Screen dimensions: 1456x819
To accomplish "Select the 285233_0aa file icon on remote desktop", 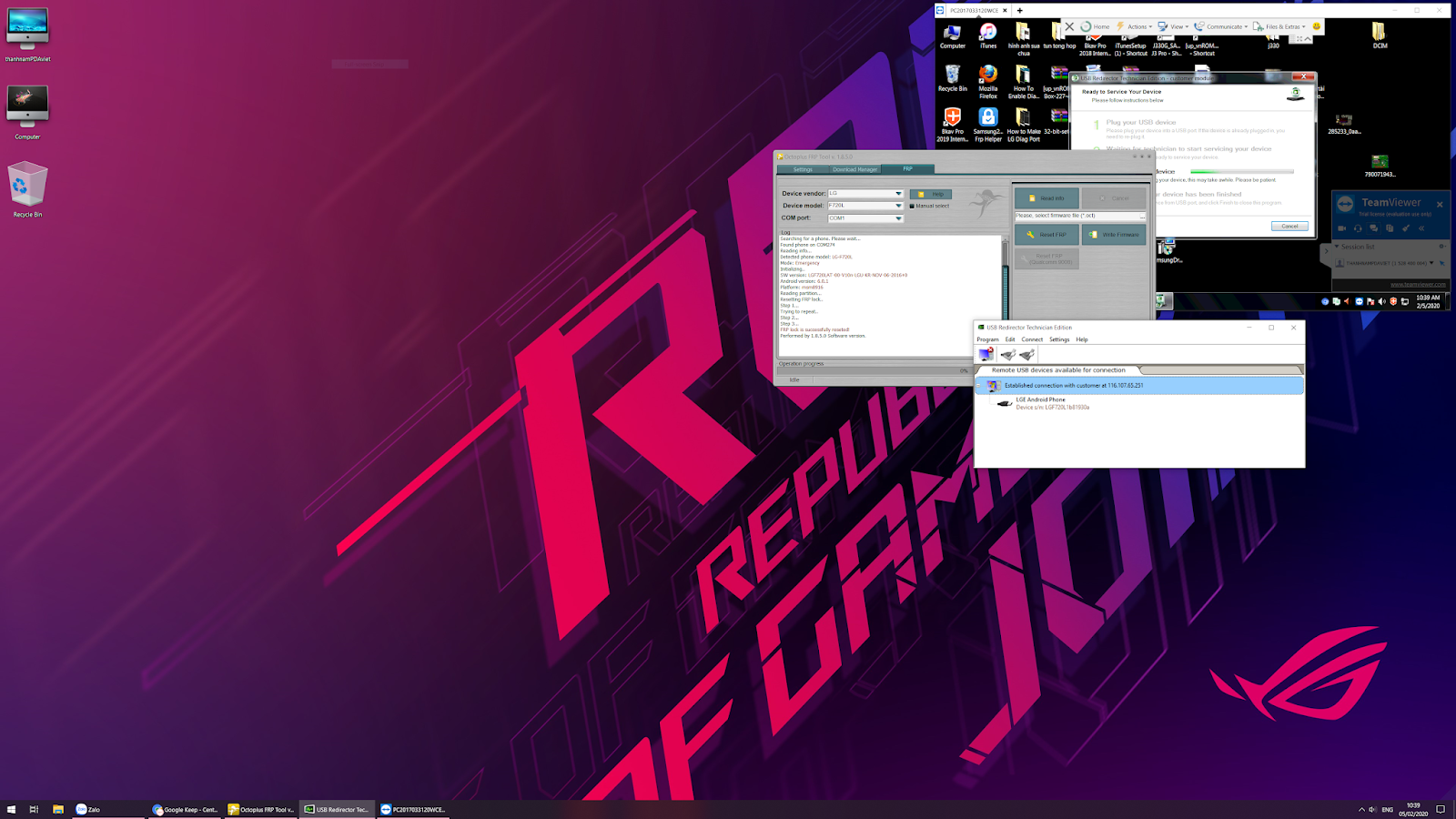I will 1344,125.
